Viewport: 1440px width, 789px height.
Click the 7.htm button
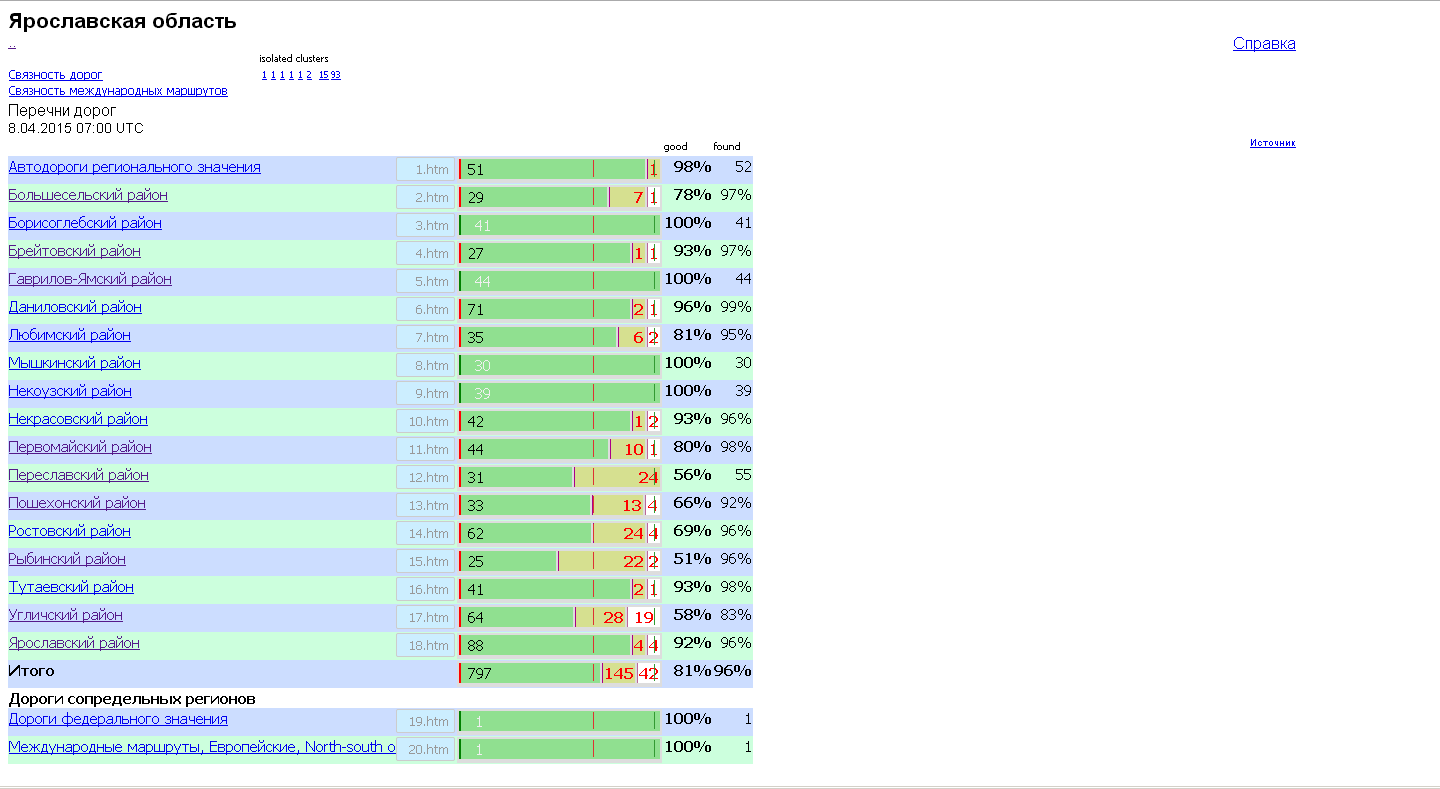click(x=426, y=338)
